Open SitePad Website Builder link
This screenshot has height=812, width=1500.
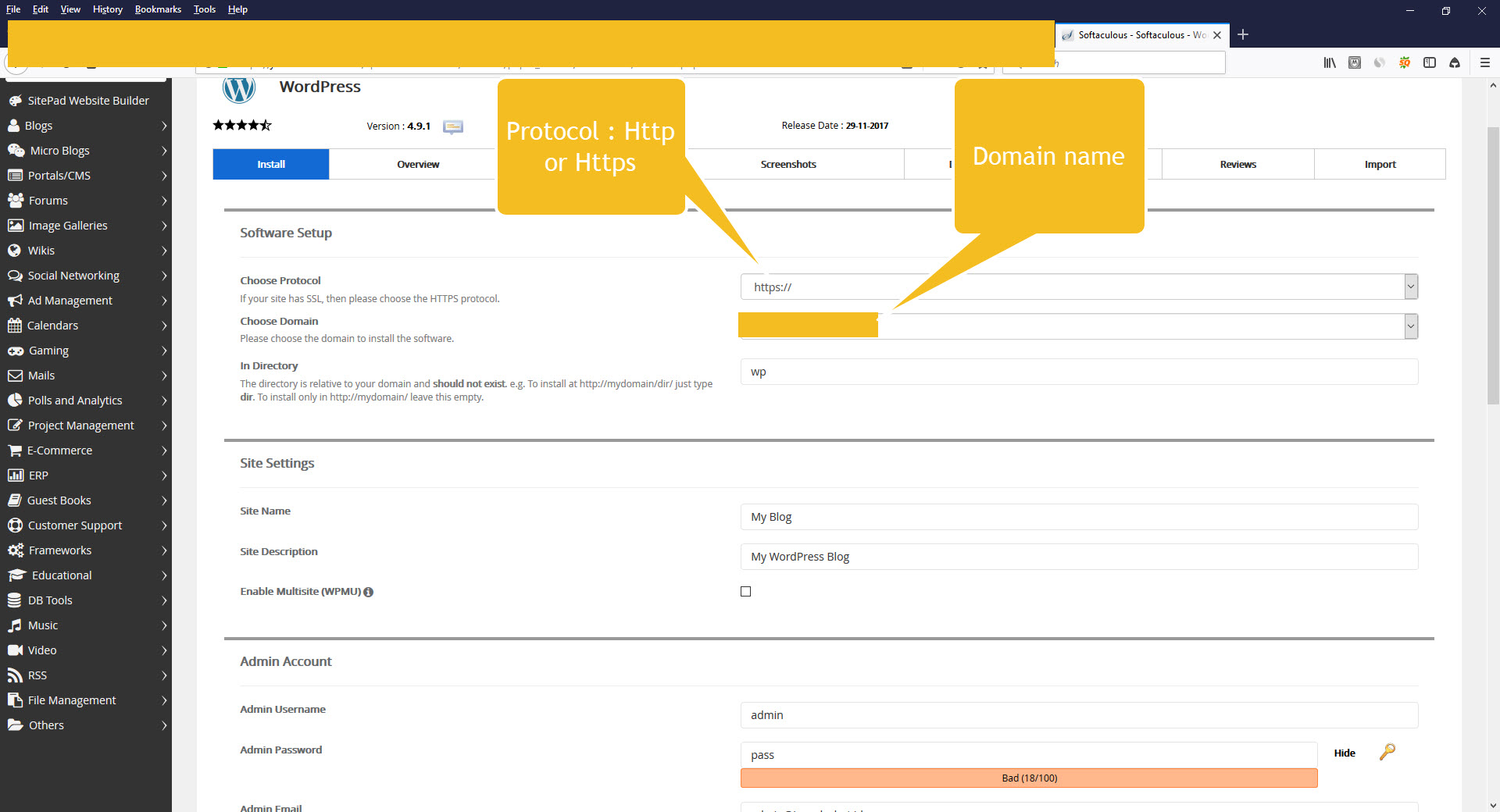click(x=87, y=101)
